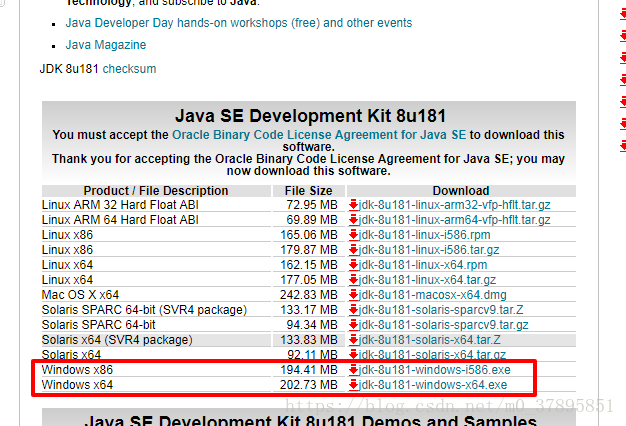Click the File Size column header
Image resolution: width=626 pixels, height=426 pixels.
[x=308, y=191]
